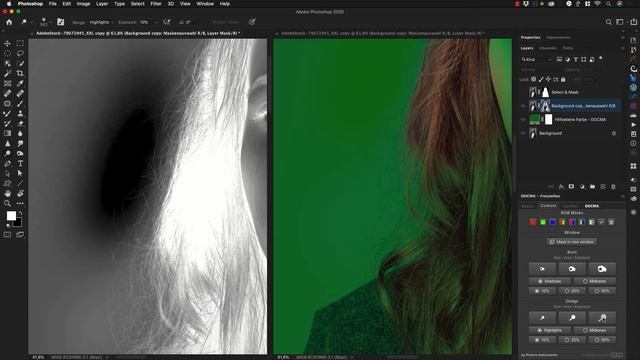The height and width of the screenshot is (360, 640).
Task: Open the workspace switcher in options bar
Action: pos(620,22)
